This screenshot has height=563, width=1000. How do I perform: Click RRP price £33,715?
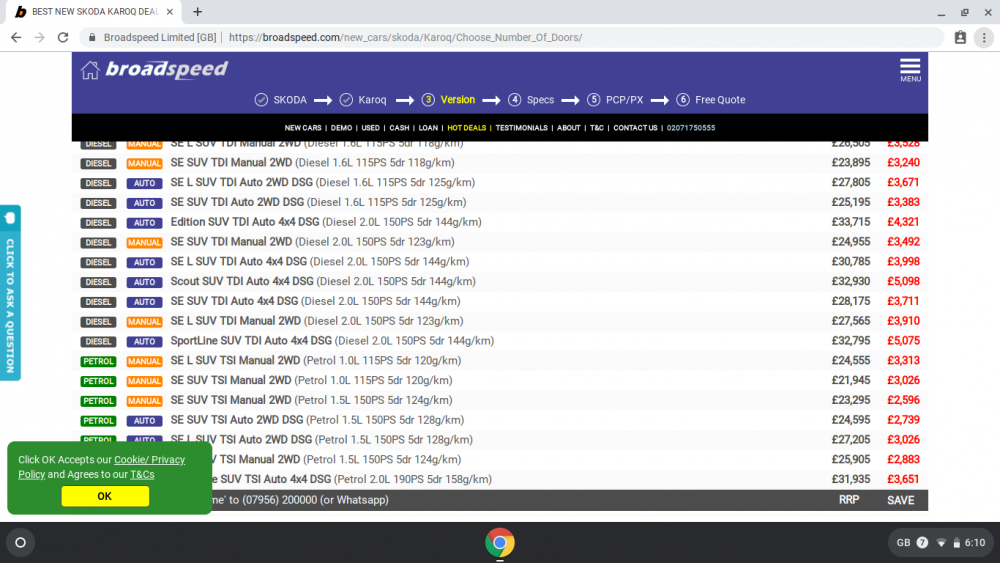(851, 223)
